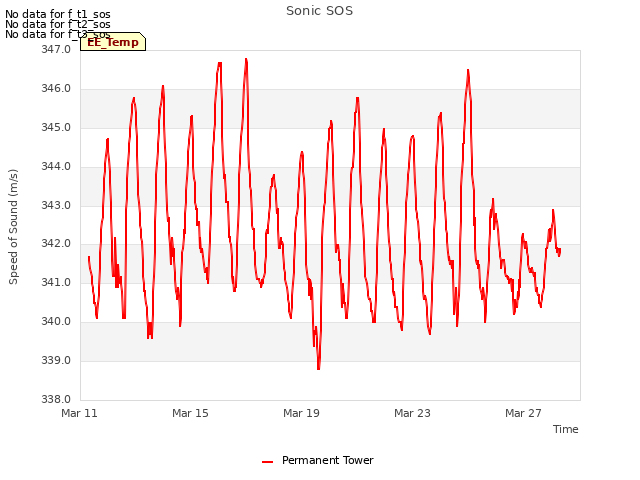Click the 341.0 y-axis value
Viewport: 640px width, 480px height.
pos(56,282)
